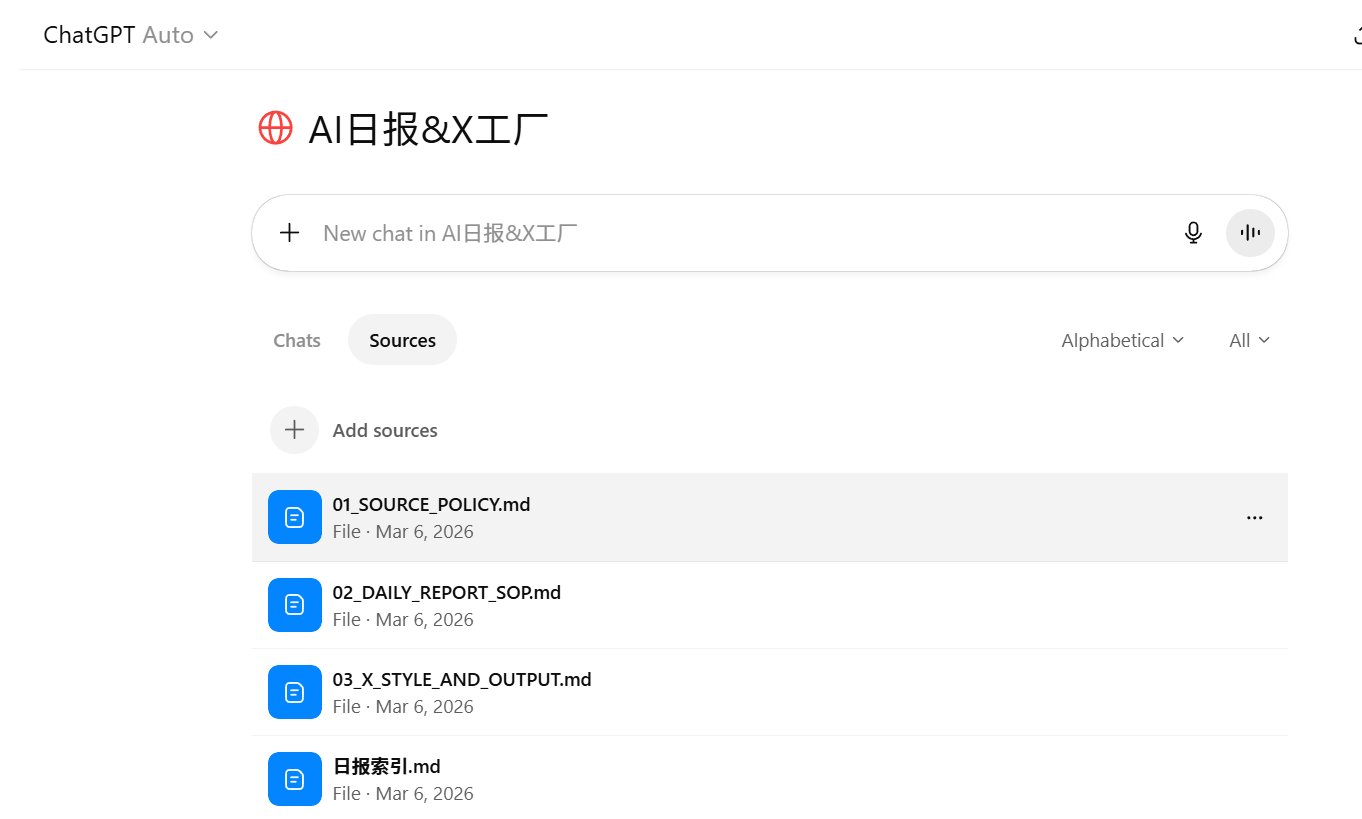Click the red globe project icon
Viewport: 1362px width, 819px height.
[275, 127]
